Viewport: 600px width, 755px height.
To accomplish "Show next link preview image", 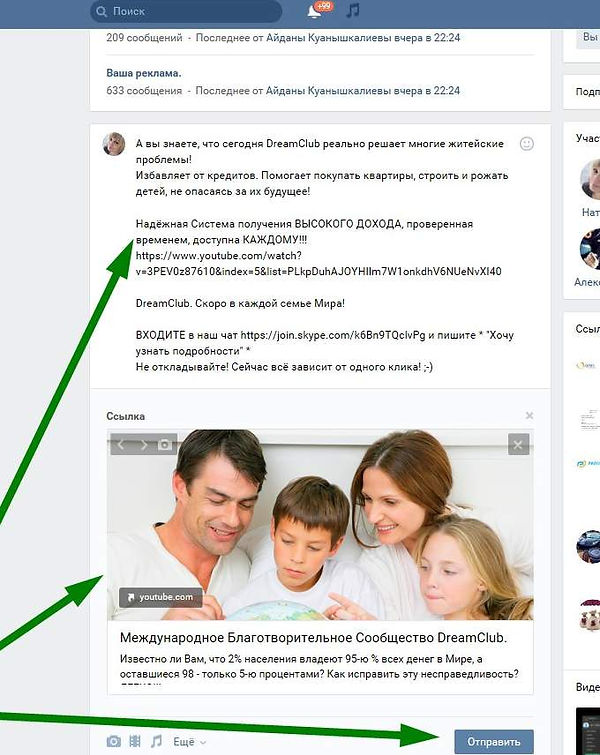I will (x=143, y=444).
